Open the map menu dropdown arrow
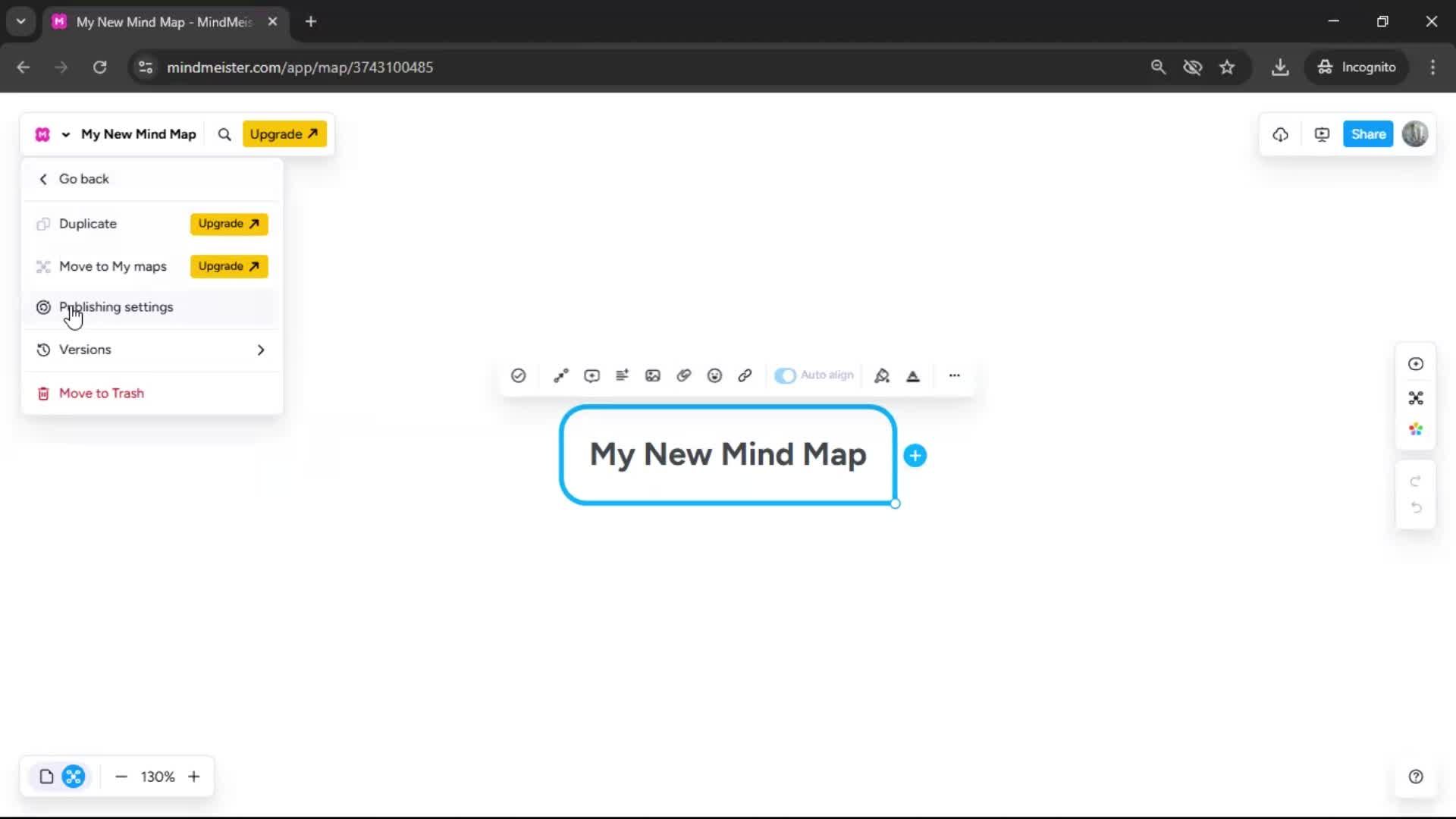 (66, 135)
